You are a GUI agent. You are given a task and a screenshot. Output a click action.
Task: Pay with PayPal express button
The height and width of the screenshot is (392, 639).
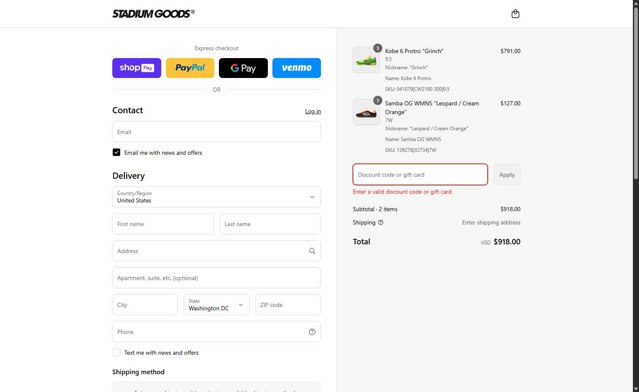tap(190, 68)
